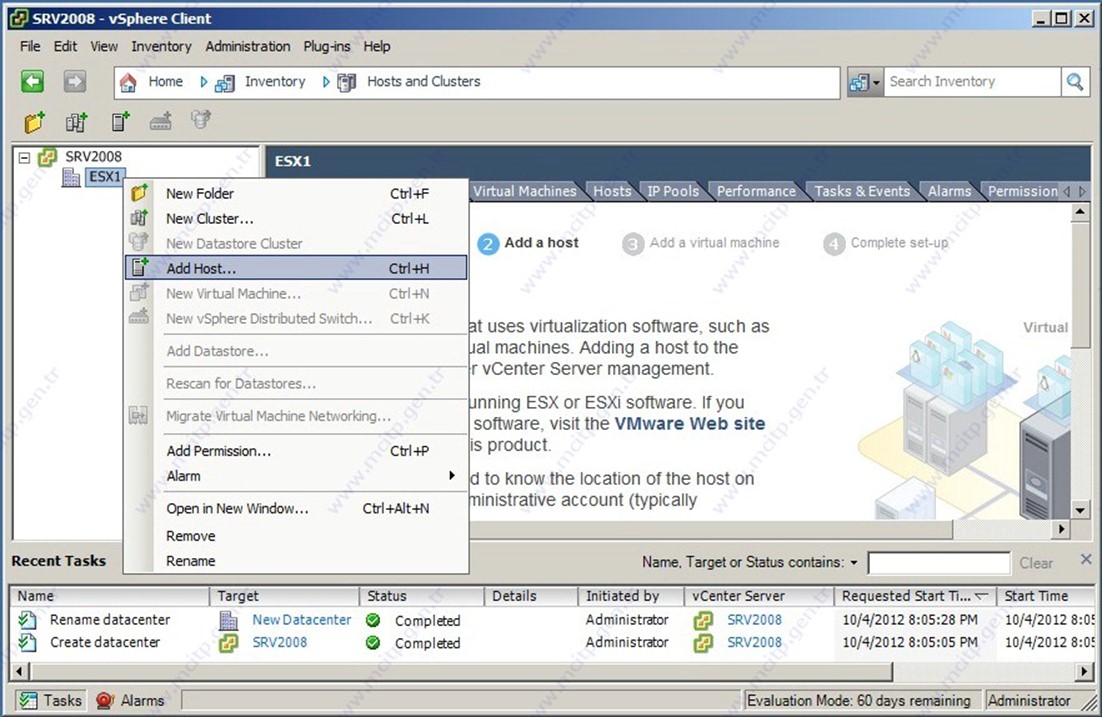Click the magnifier search button

click(x=1075, y=82)
